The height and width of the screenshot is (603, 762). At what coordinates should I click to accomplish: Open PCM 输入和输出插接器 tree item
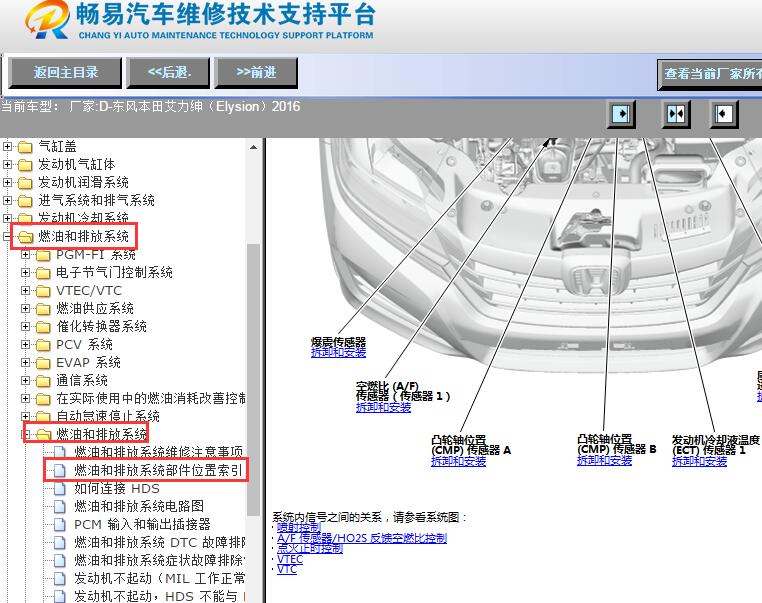[x=142, y=524]
